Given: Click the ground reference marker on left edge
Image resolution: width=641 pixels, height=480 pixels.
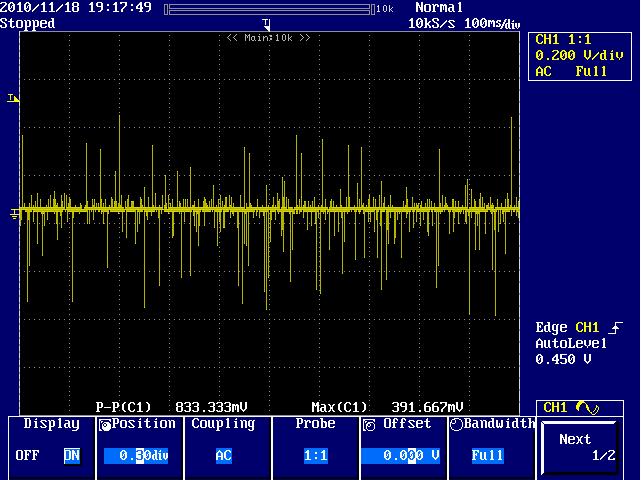Looking at the screenshot, I should pos(14,212).
